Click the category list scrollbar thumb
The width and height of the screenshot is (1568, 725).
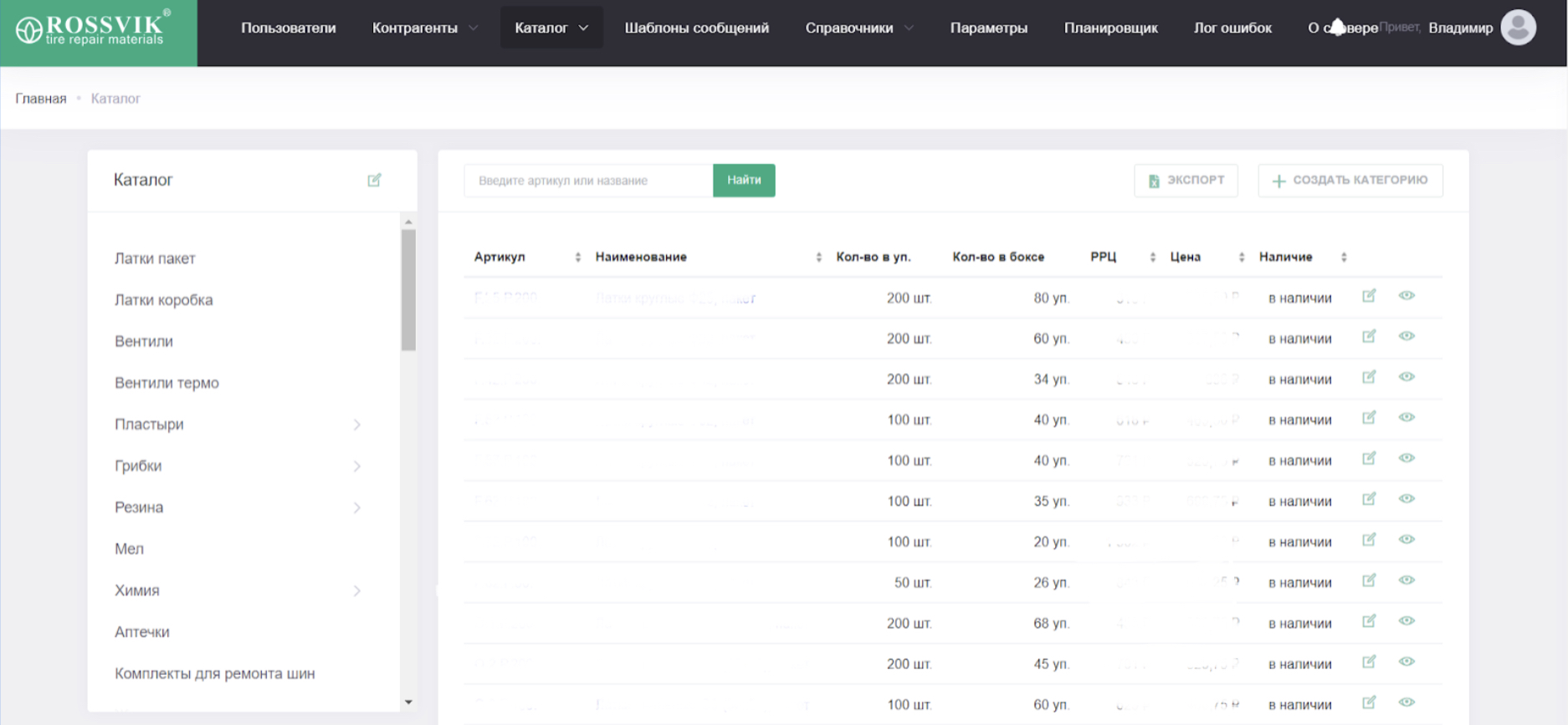[x=408, y=289]
